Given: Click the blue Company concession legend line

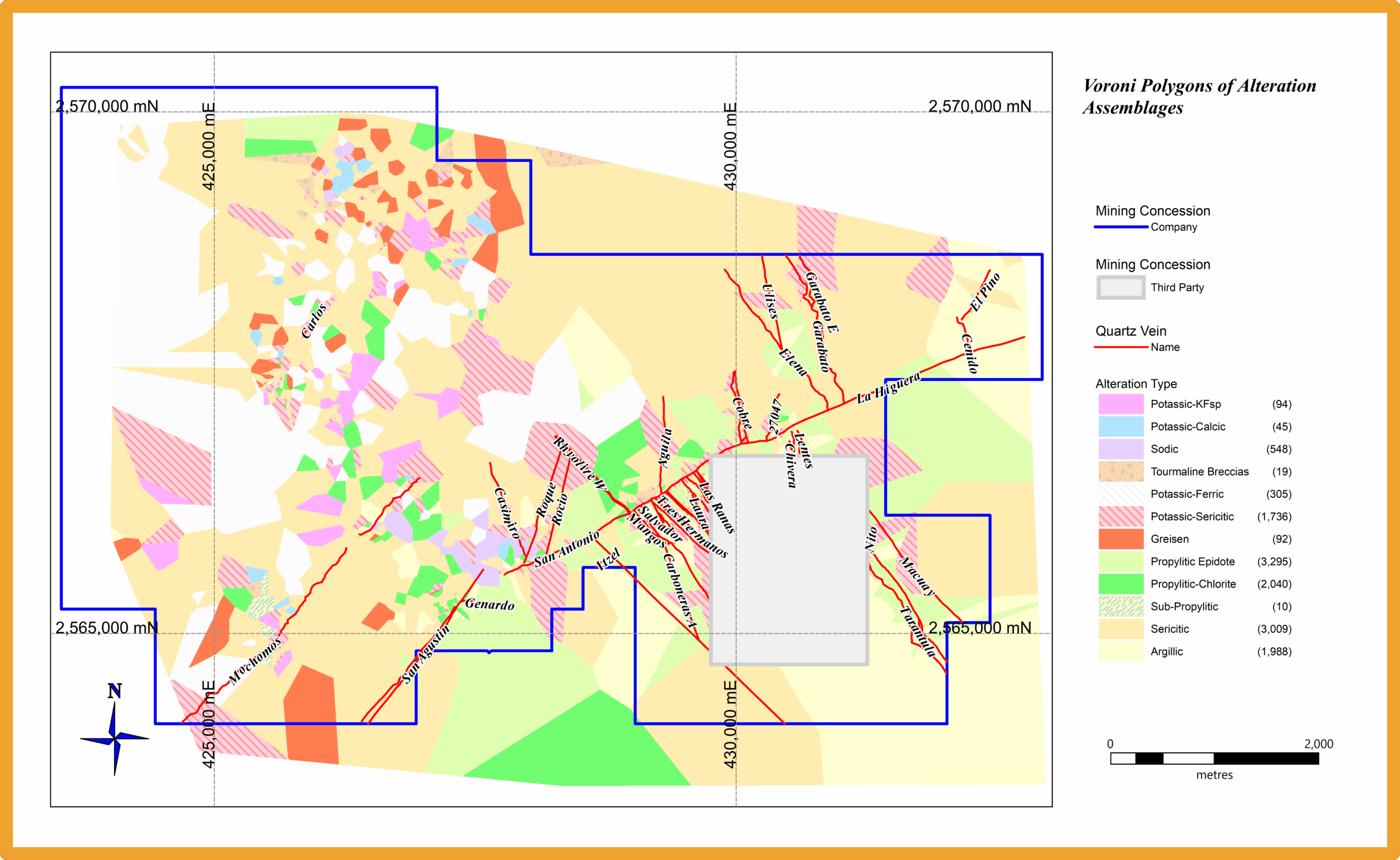Looking at the screenshot, I should [x=1120, y=227].
